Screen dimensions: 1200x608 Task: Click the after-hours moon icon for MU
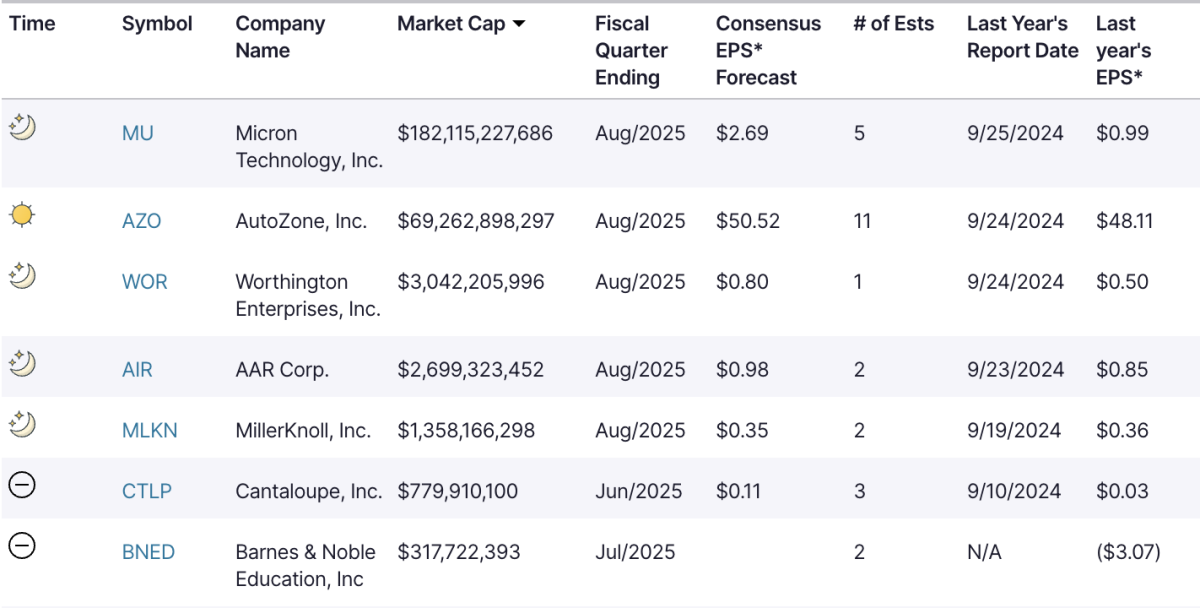coord(22,126)
